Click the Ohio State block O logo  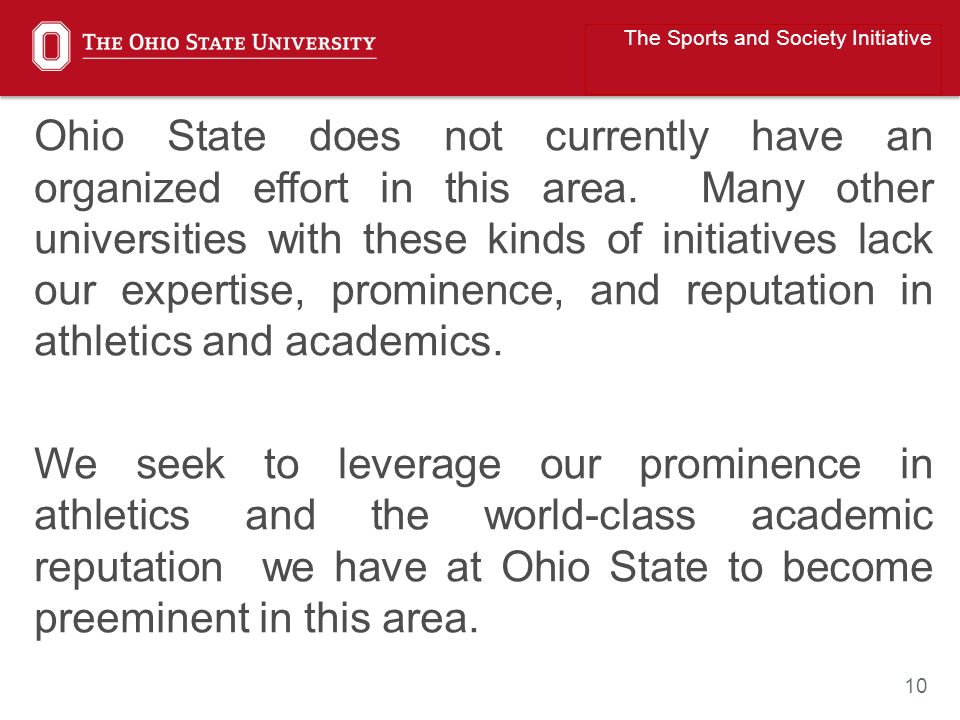click(x=51, y=46)
